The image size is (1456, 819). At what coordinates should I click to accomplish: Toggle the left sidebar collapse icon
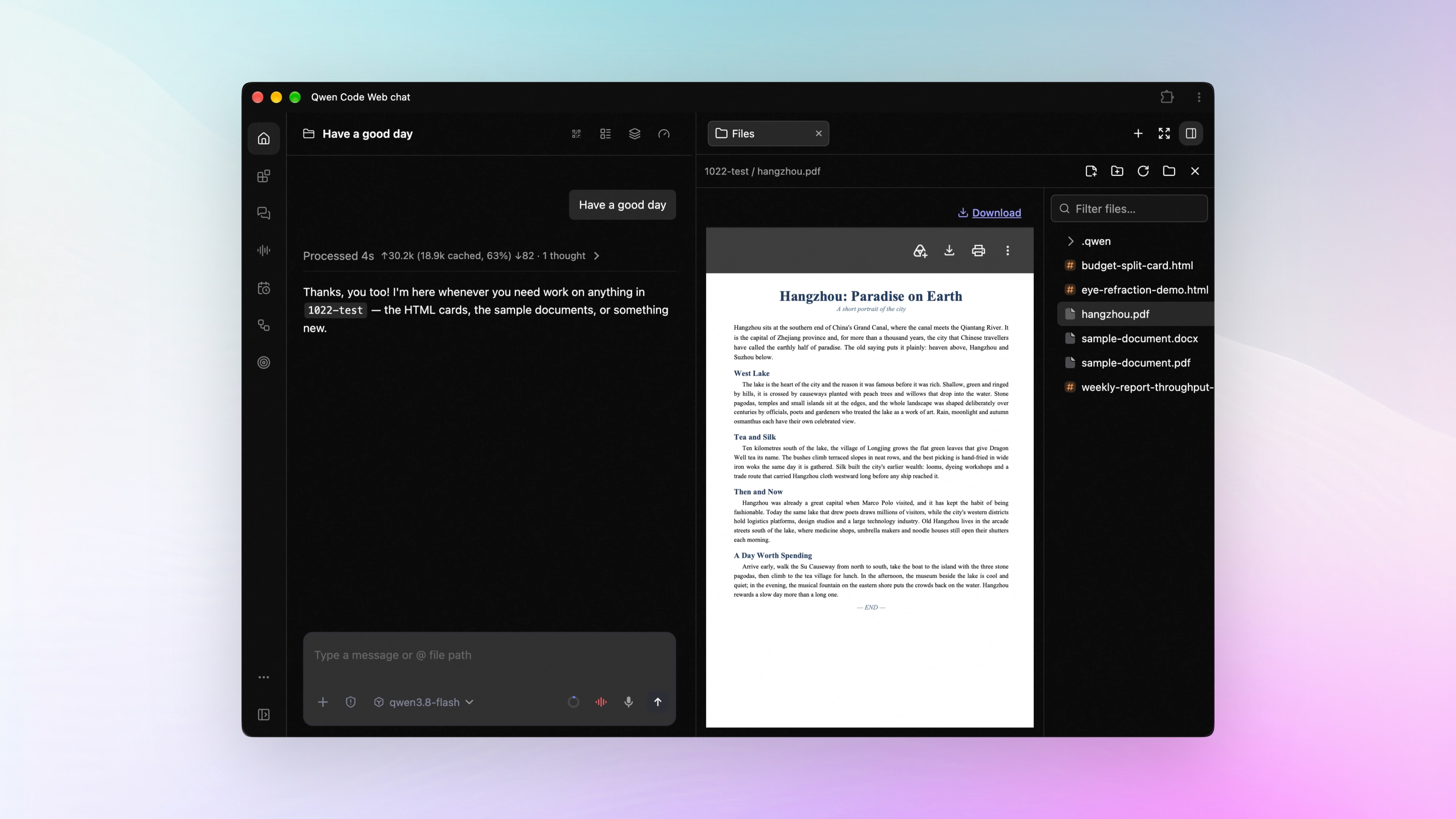pos(263,714)
